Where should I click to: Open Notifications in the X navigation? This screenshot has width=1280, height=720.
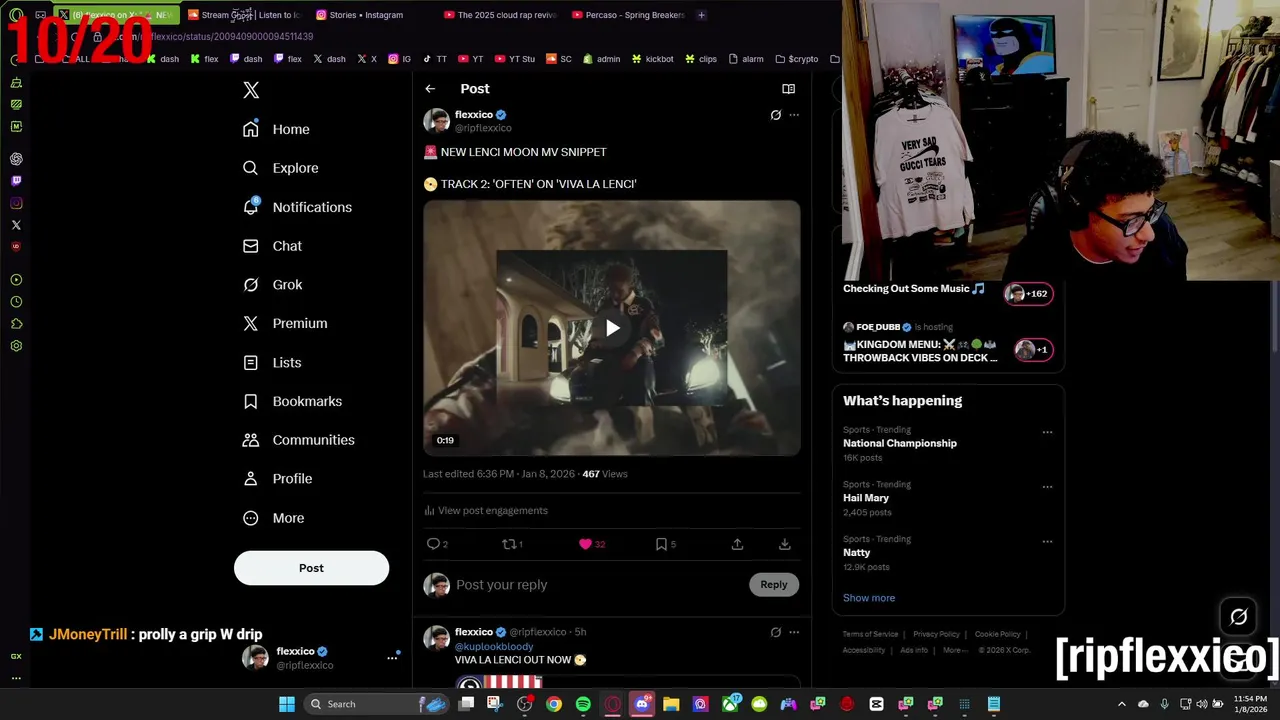(x=297, y=207)
